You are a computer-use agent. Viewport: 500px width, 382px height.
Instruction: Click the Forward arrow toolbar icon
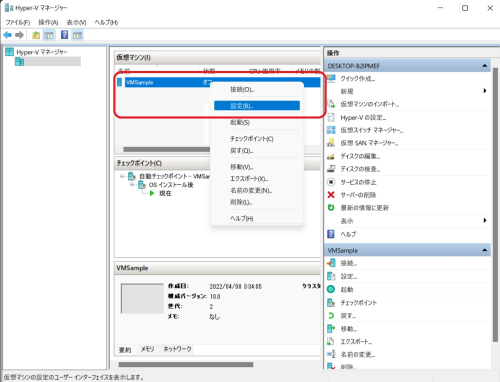[x=20, y=35]
